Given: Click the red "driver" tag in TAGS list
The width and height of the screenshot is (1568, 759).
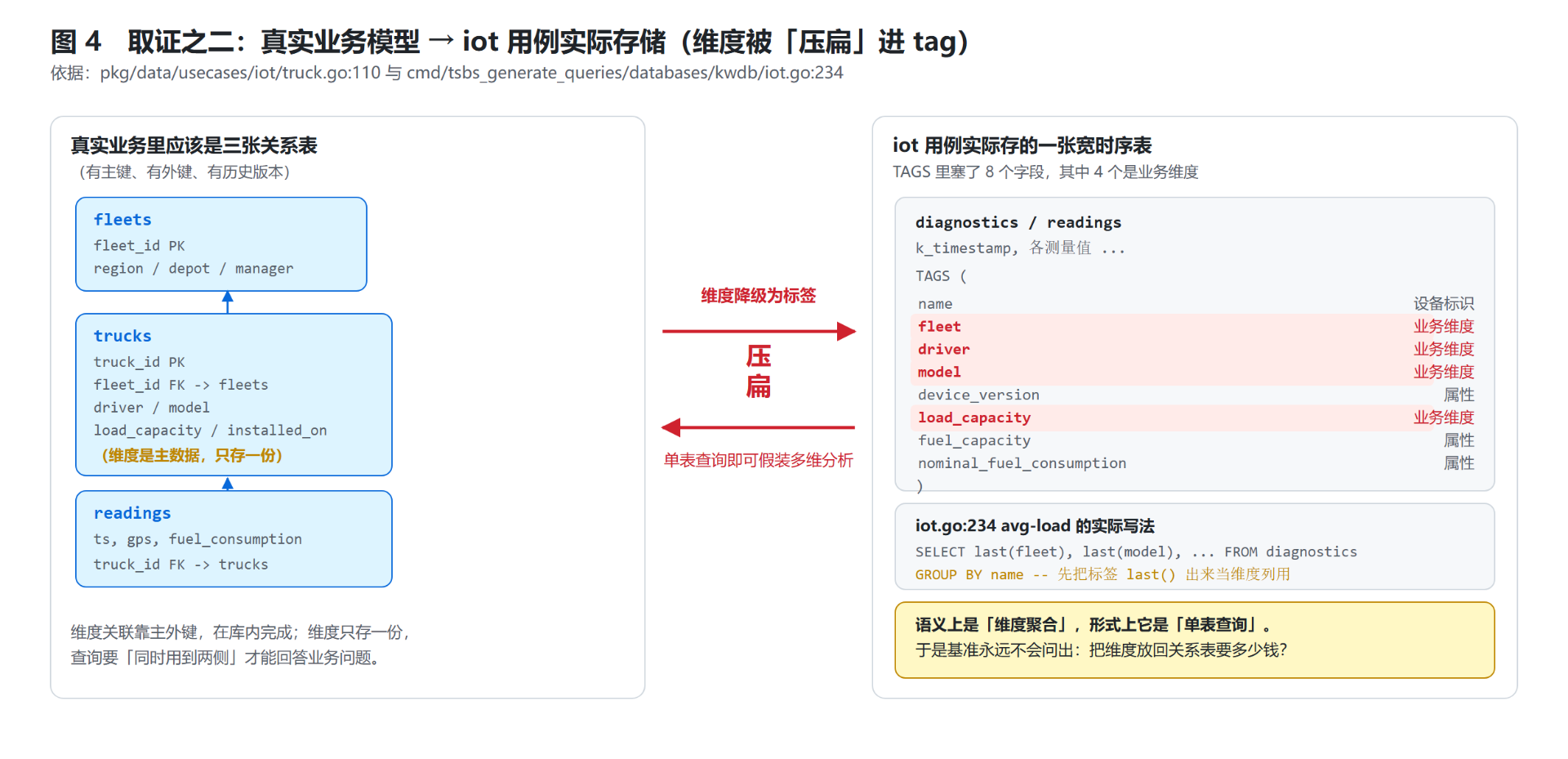Looking at the screenshot, I should click(x=943, y=350).
